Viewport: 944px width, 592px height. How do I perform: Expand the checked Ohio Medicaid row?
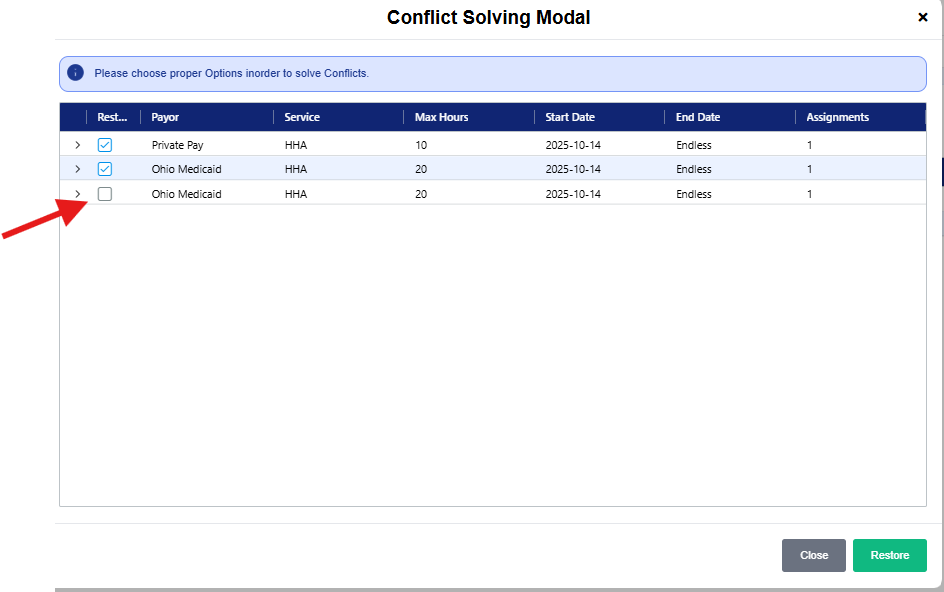(x=78, y=169)
